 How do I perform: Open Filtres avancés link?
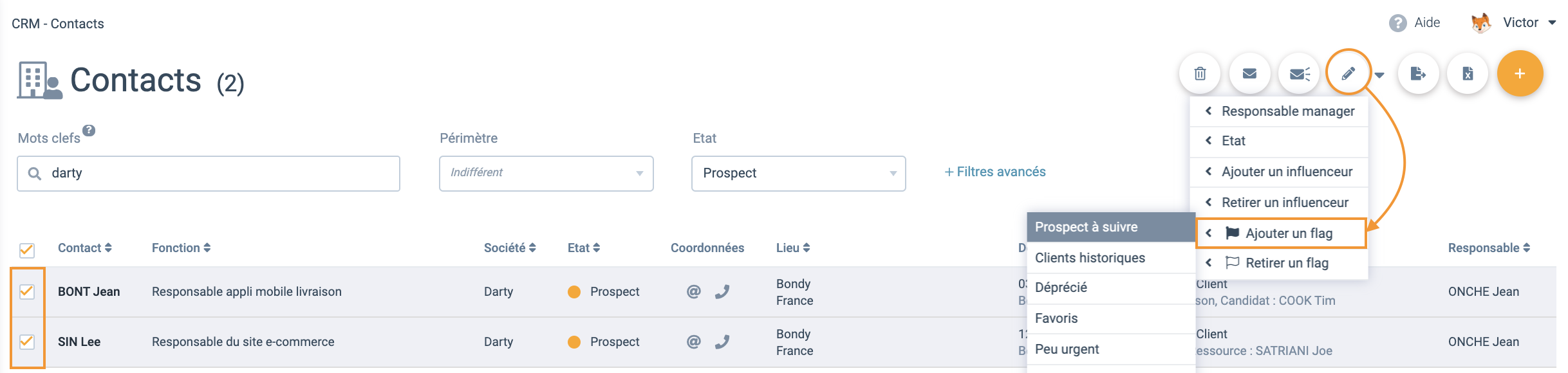coord(995,172)
